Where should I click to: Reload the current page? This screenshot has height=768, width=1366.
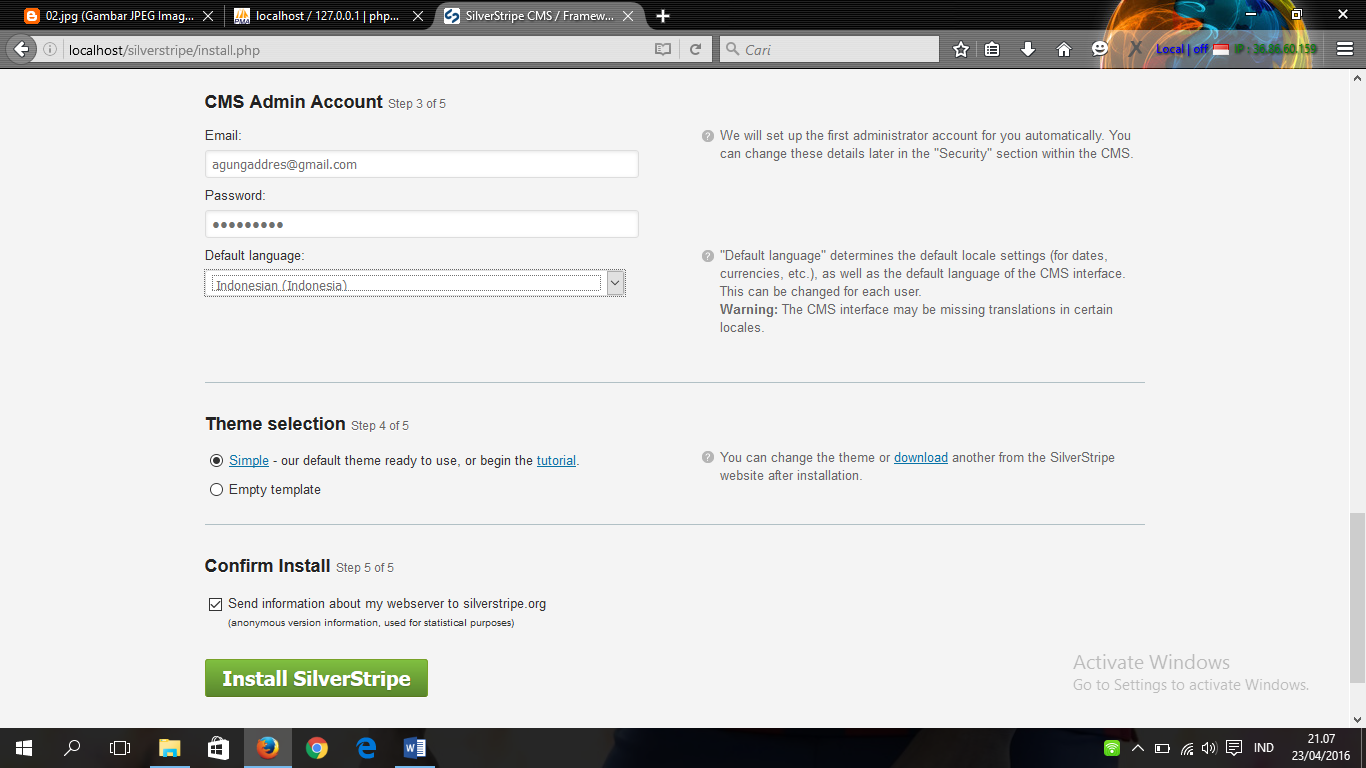(696, 49)
